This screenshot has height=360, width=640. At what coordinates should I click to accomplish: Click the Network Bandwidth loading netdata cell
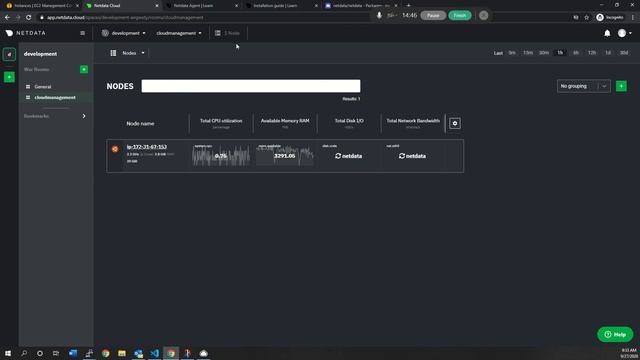point(412,156)
